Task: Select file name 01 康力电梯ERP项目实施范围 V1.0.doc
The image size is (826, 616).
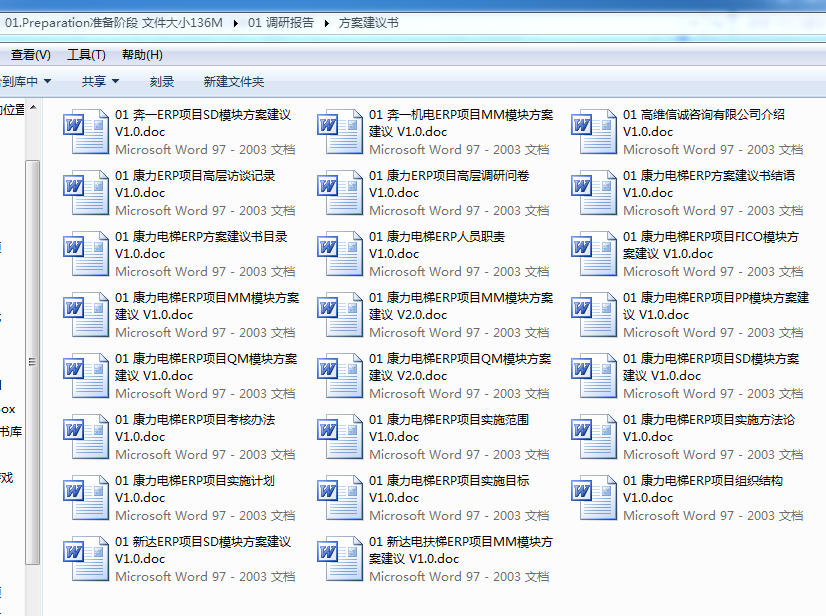Action: [x=449, y=428]
